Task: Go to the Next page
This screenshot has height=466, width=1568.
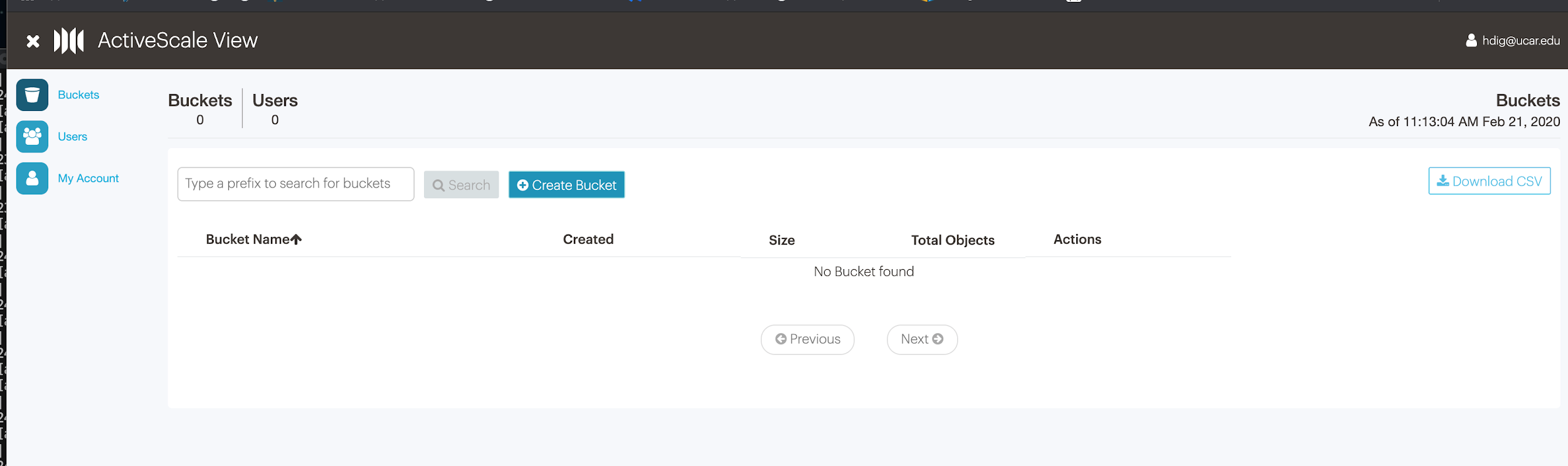Action: pyautogui.click(x=921, y=339)
